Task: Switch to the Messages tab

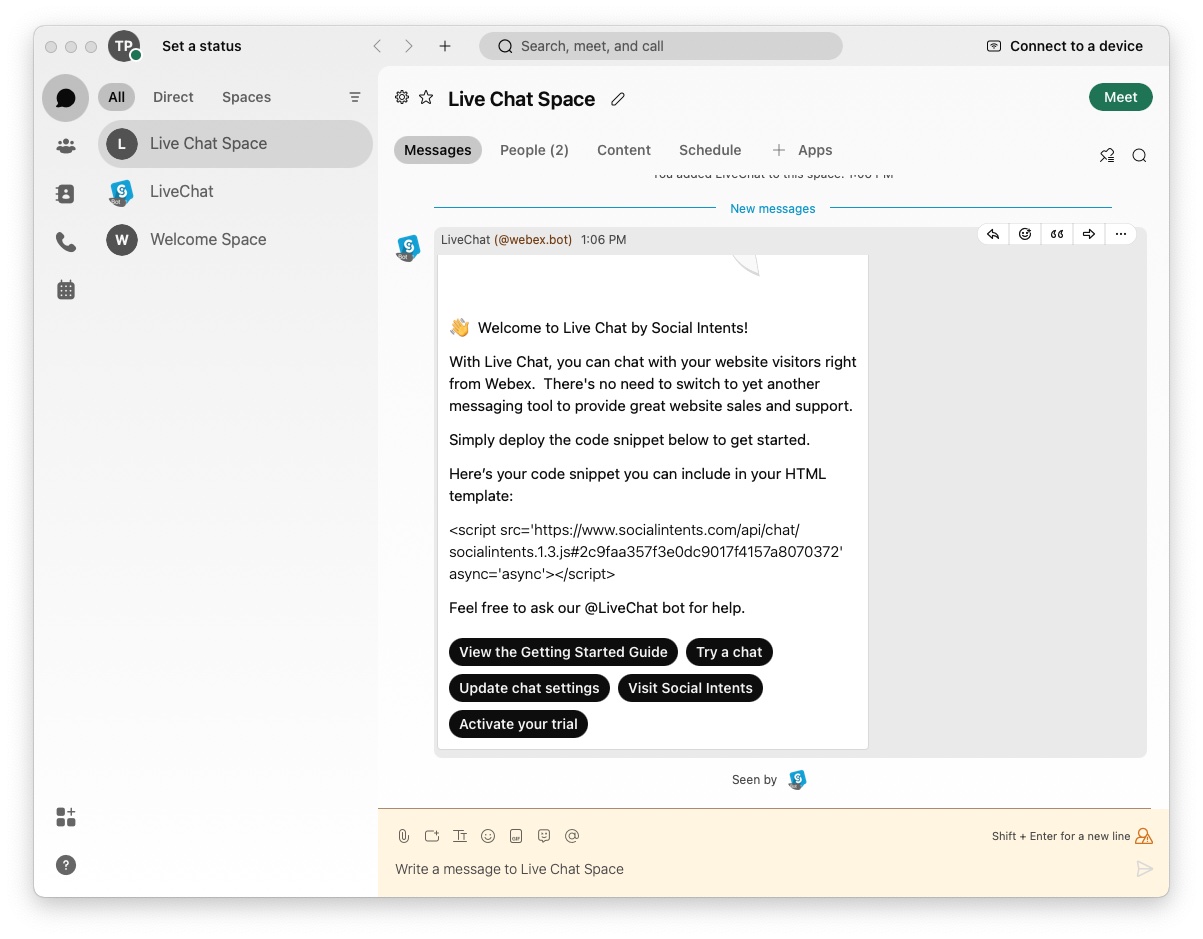Action: click(438, 150)
